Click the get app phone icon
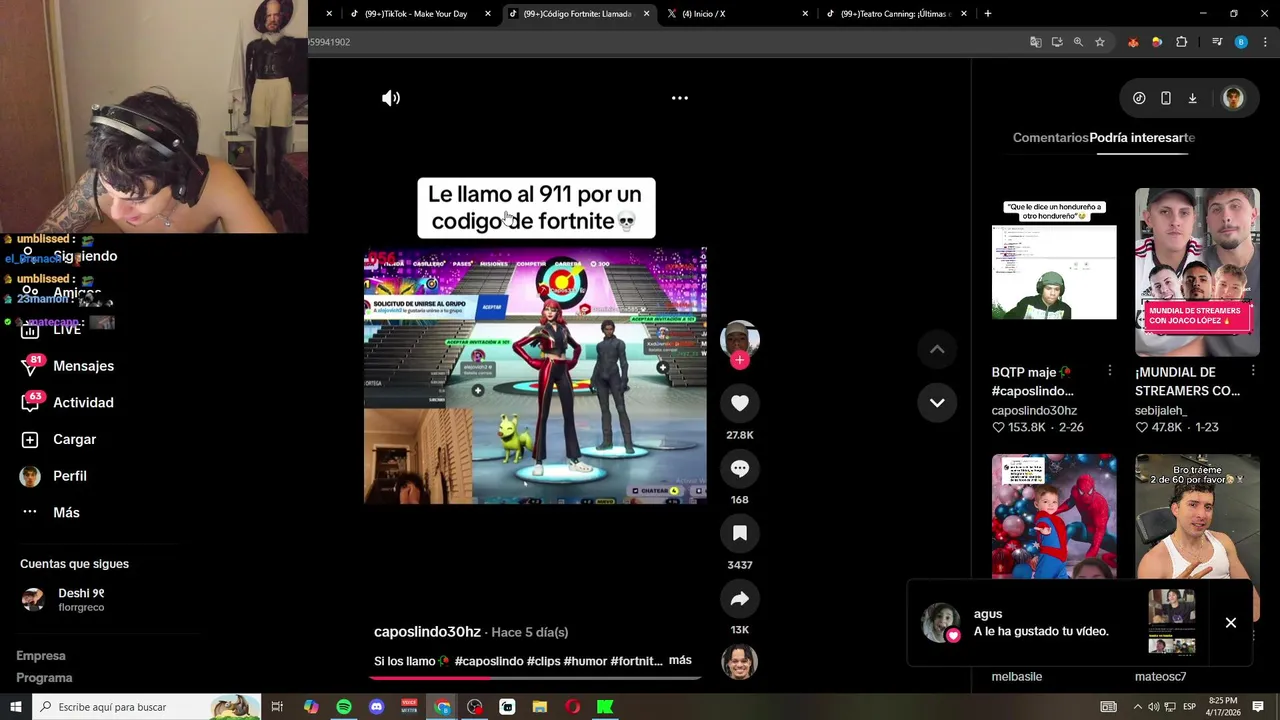This screenshot has width=1280, height=720. point(1166,98)
